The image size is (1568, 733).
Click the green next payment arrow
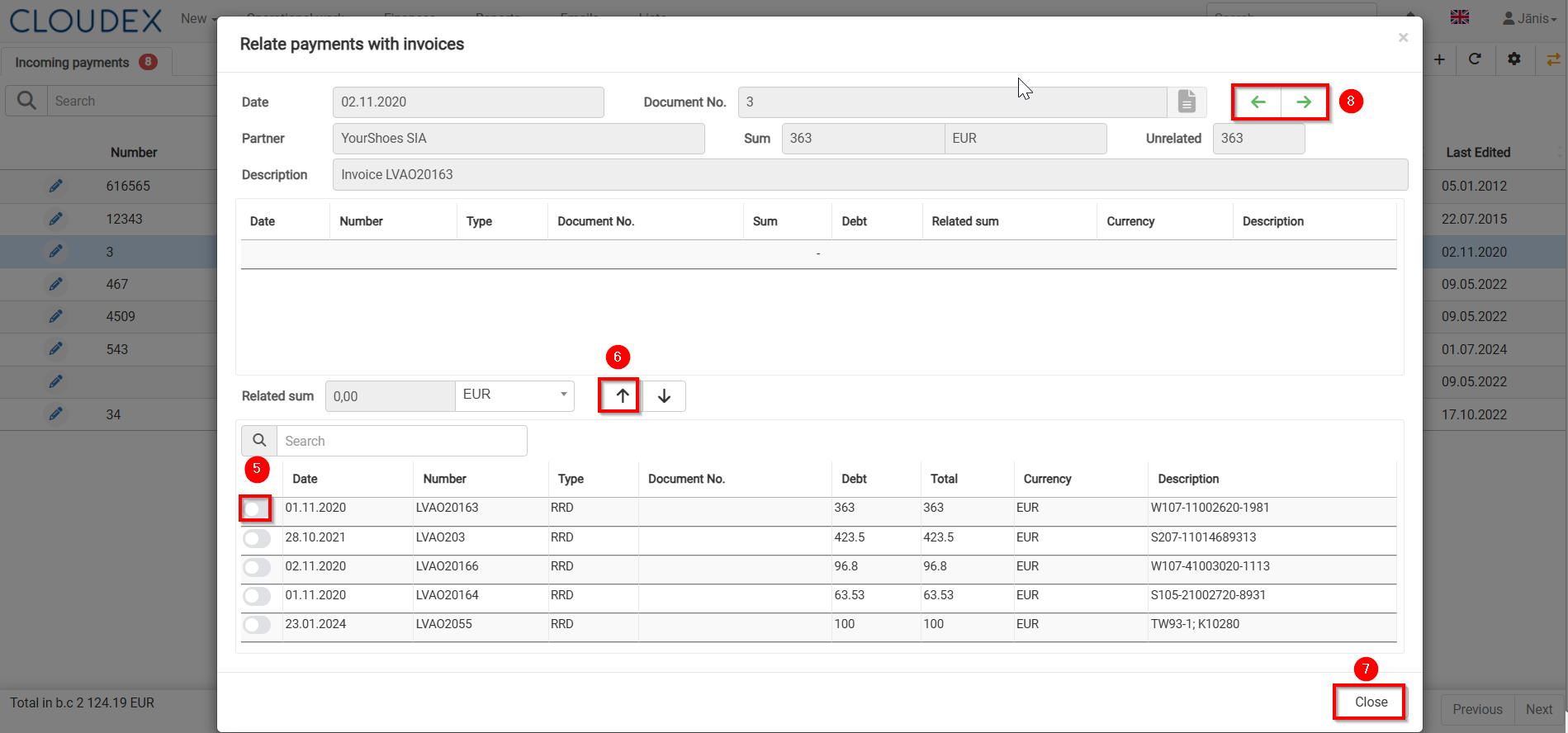click(1304, 102)
